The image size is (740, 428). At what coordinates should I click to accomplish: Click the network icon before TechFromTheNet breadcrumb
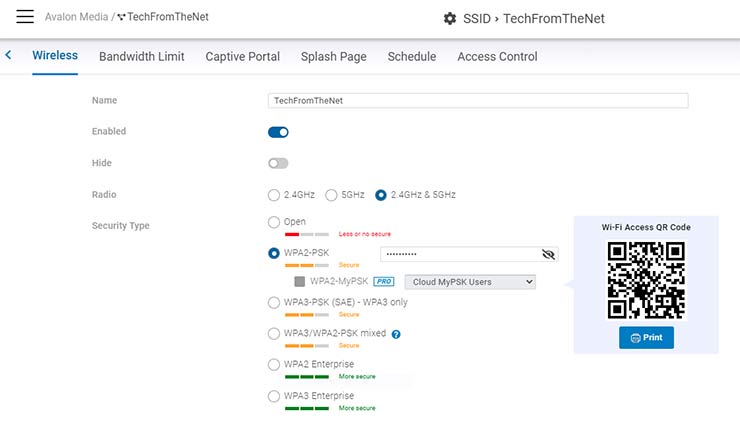coord(122,18)
